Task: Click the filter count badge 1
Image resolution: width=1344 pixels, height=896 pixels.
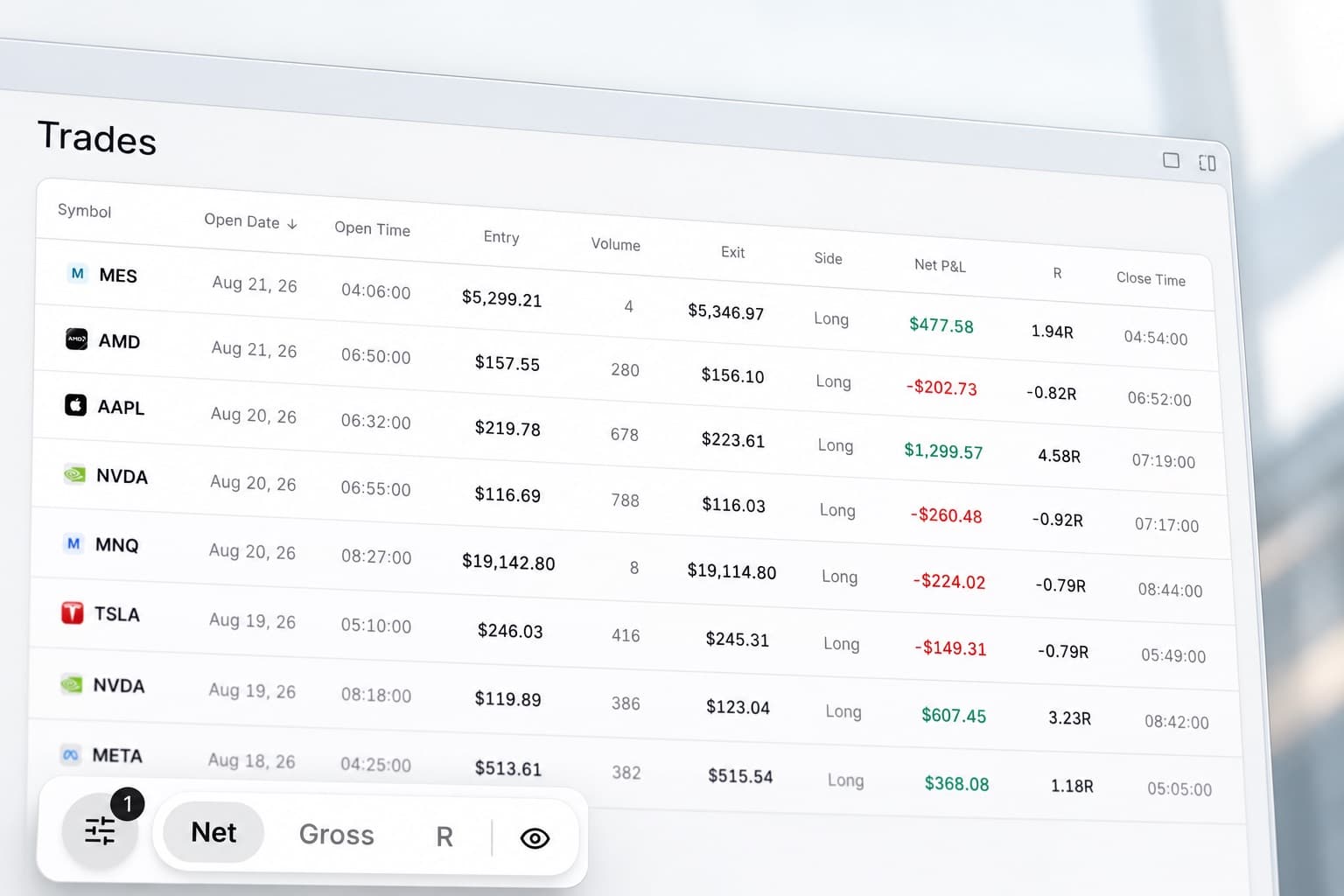Action: coord(127,803)
